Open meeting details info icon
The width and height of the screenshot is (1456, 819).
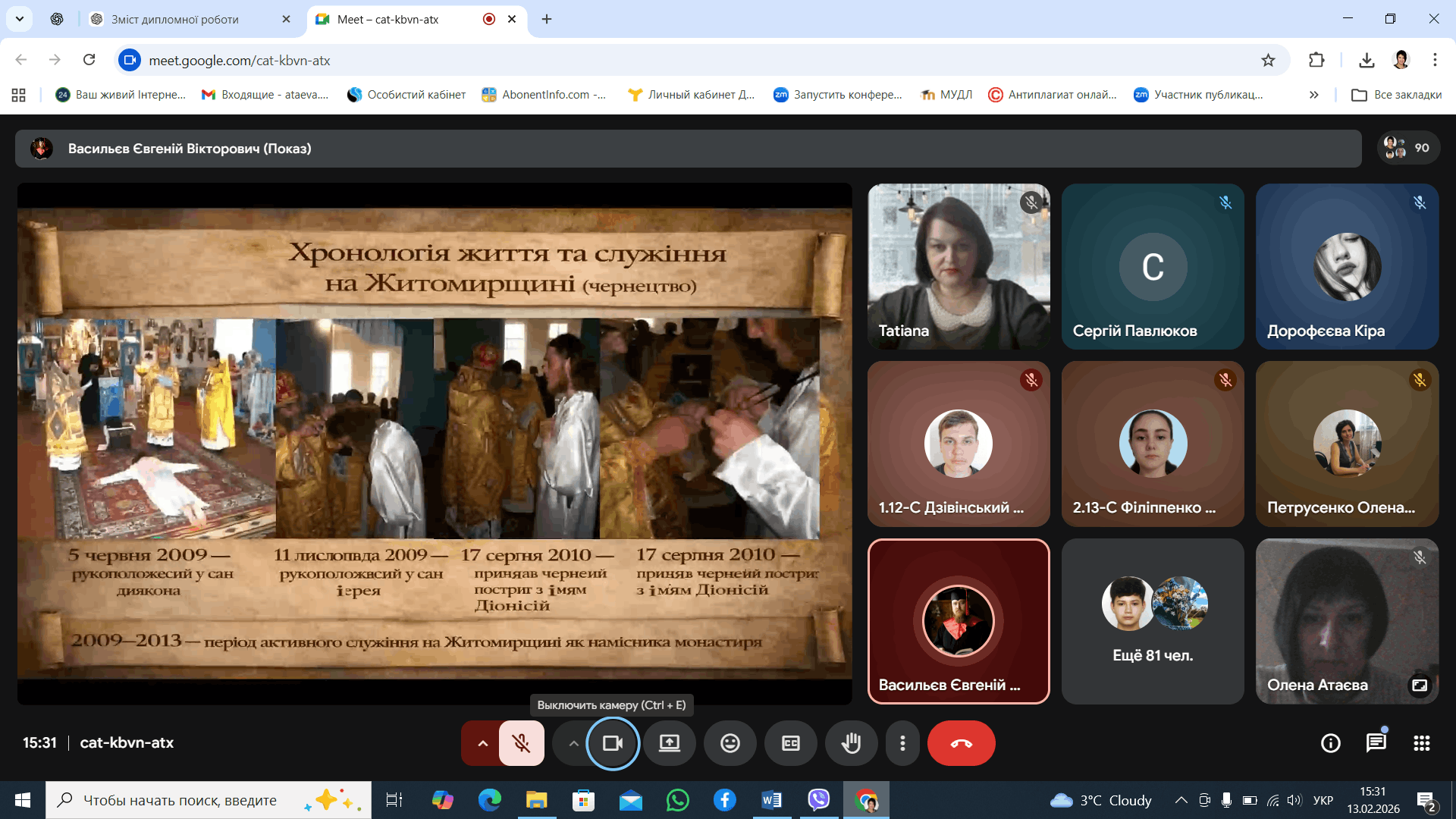(x=1330, y=743)
